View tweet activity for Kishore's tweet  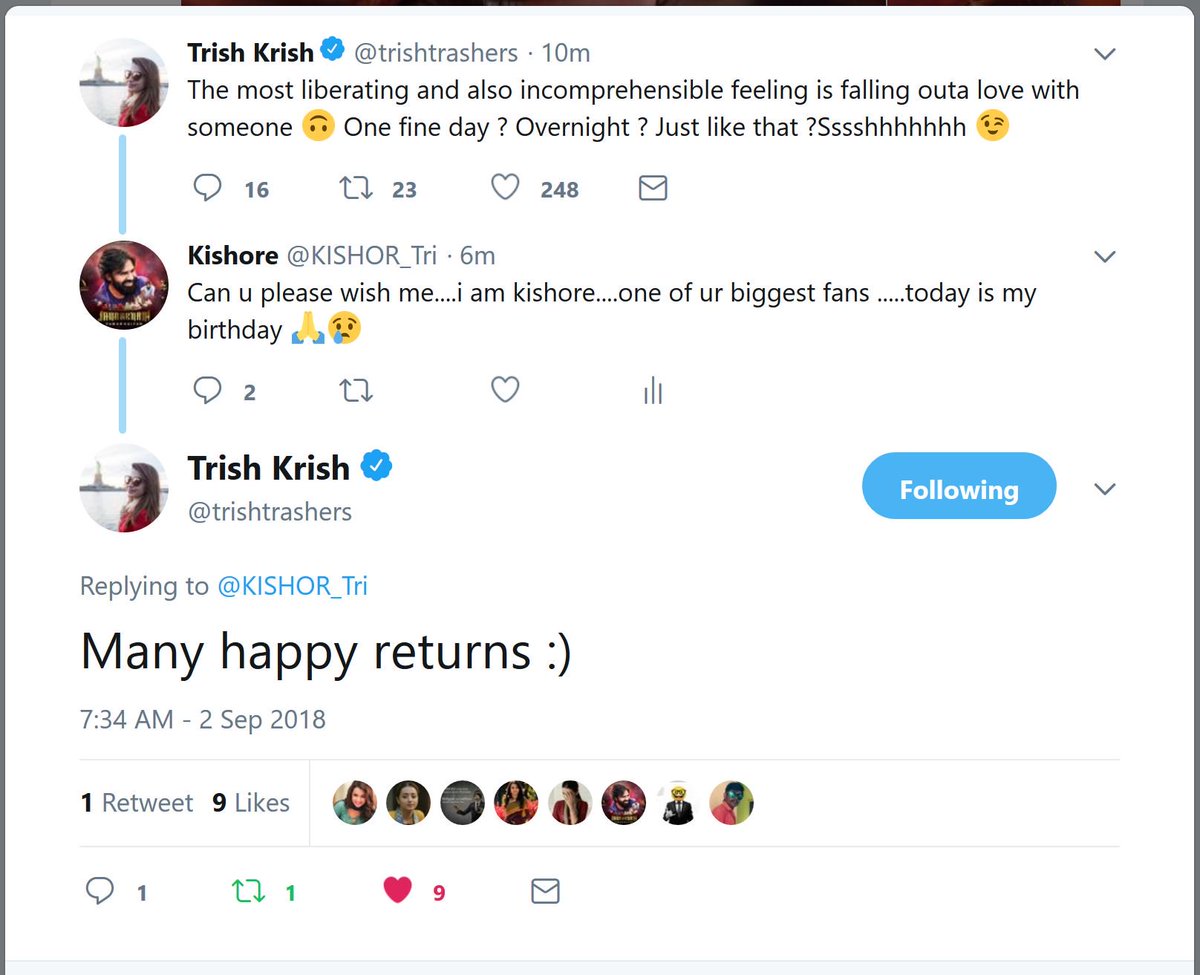tap(653, 392)
